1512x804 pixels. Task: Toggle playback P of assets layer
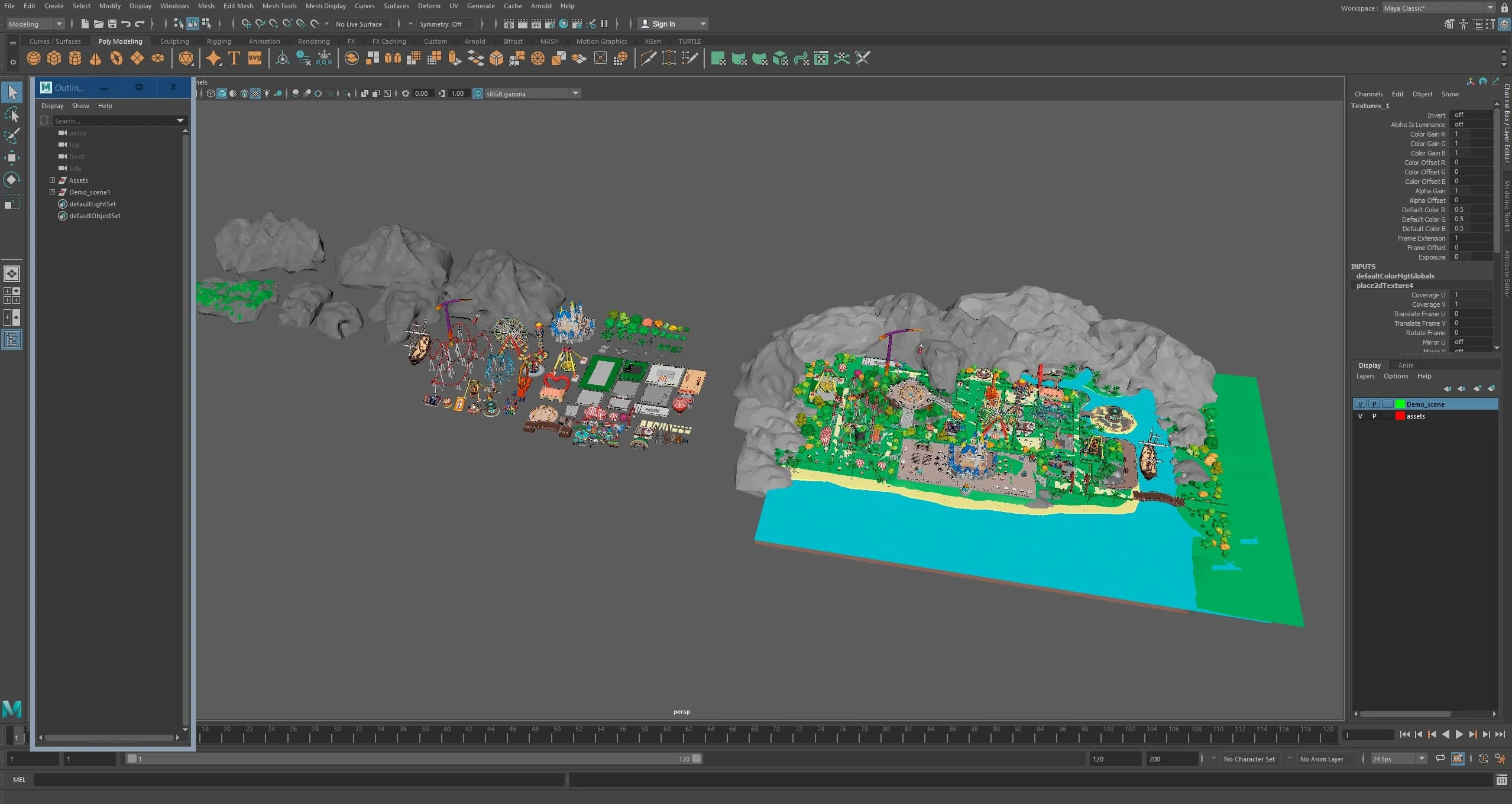tap(1374, 416)
